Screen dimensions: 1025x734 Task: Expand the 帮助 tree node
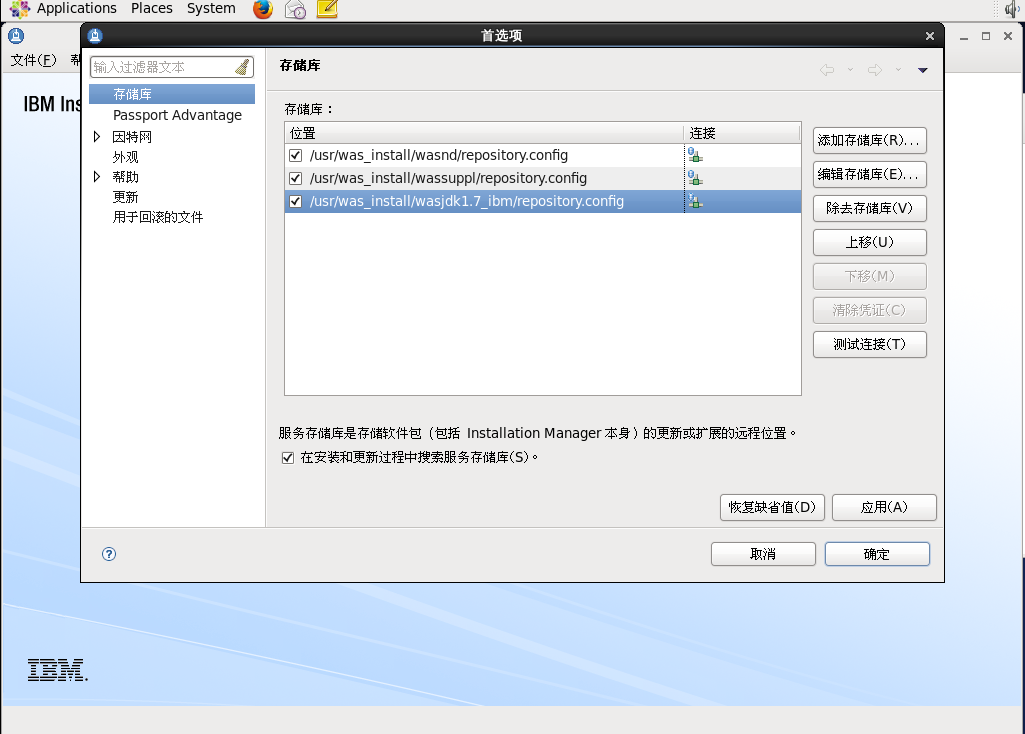[97, 176]
